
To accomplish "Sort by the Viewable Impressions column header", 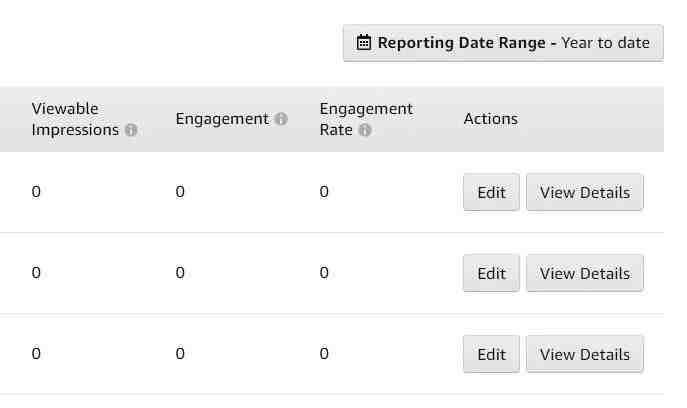I will tap(75, 119).
